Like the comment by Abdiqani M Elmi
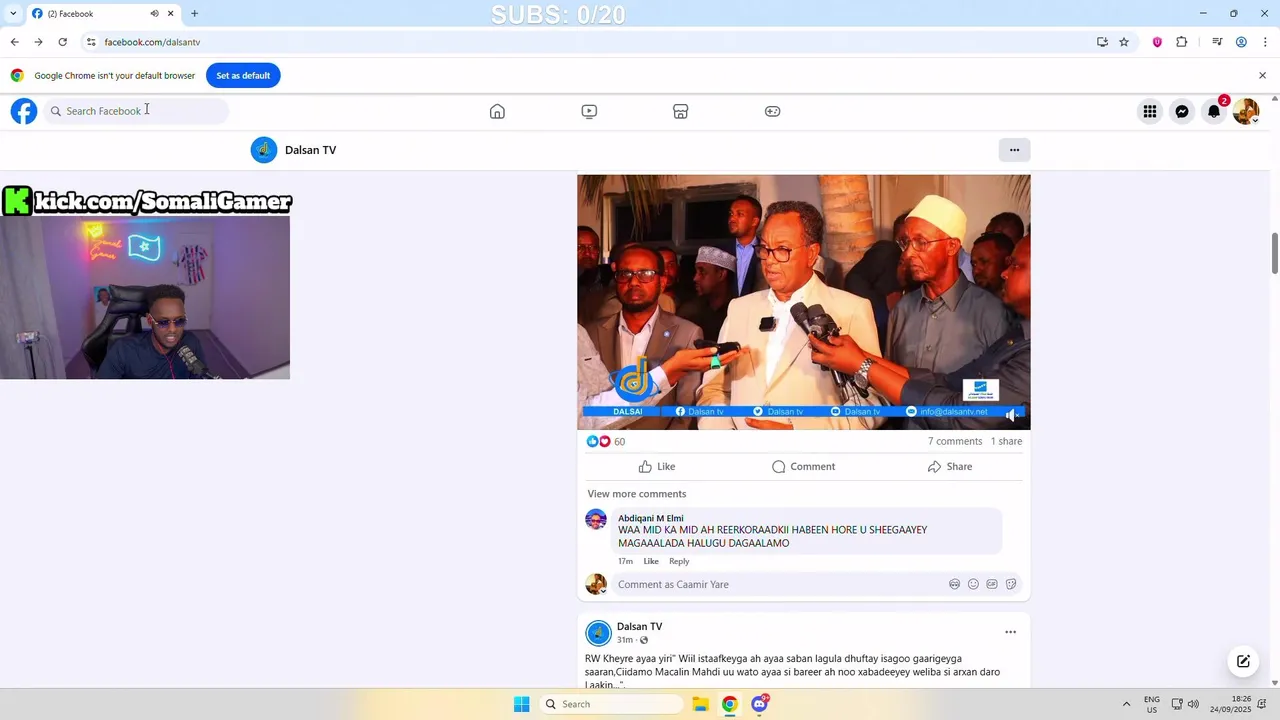 (651, 561)
